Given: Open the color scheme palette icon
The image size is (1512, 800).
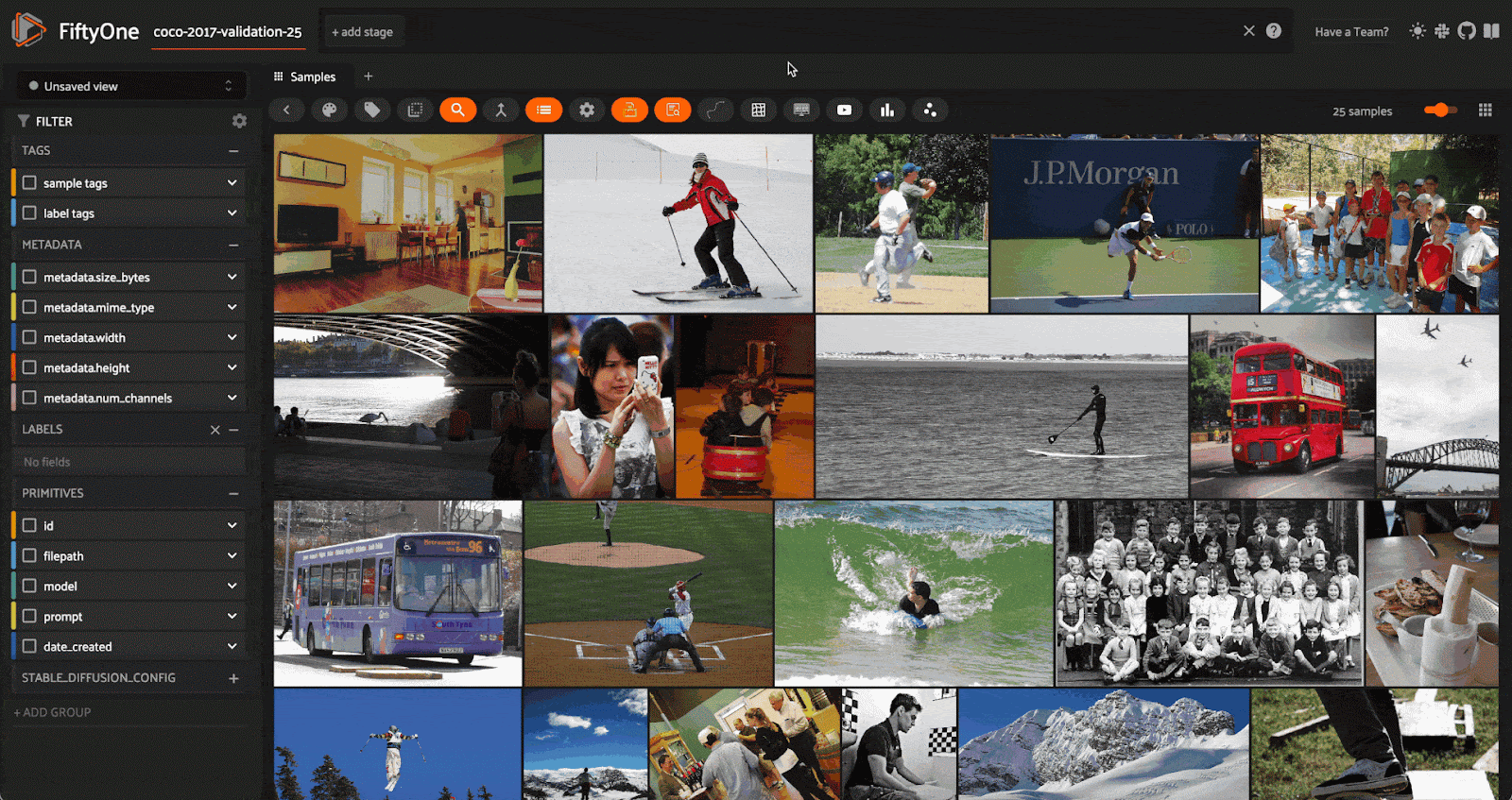Looking at the screenshot, I should point(329,111).
